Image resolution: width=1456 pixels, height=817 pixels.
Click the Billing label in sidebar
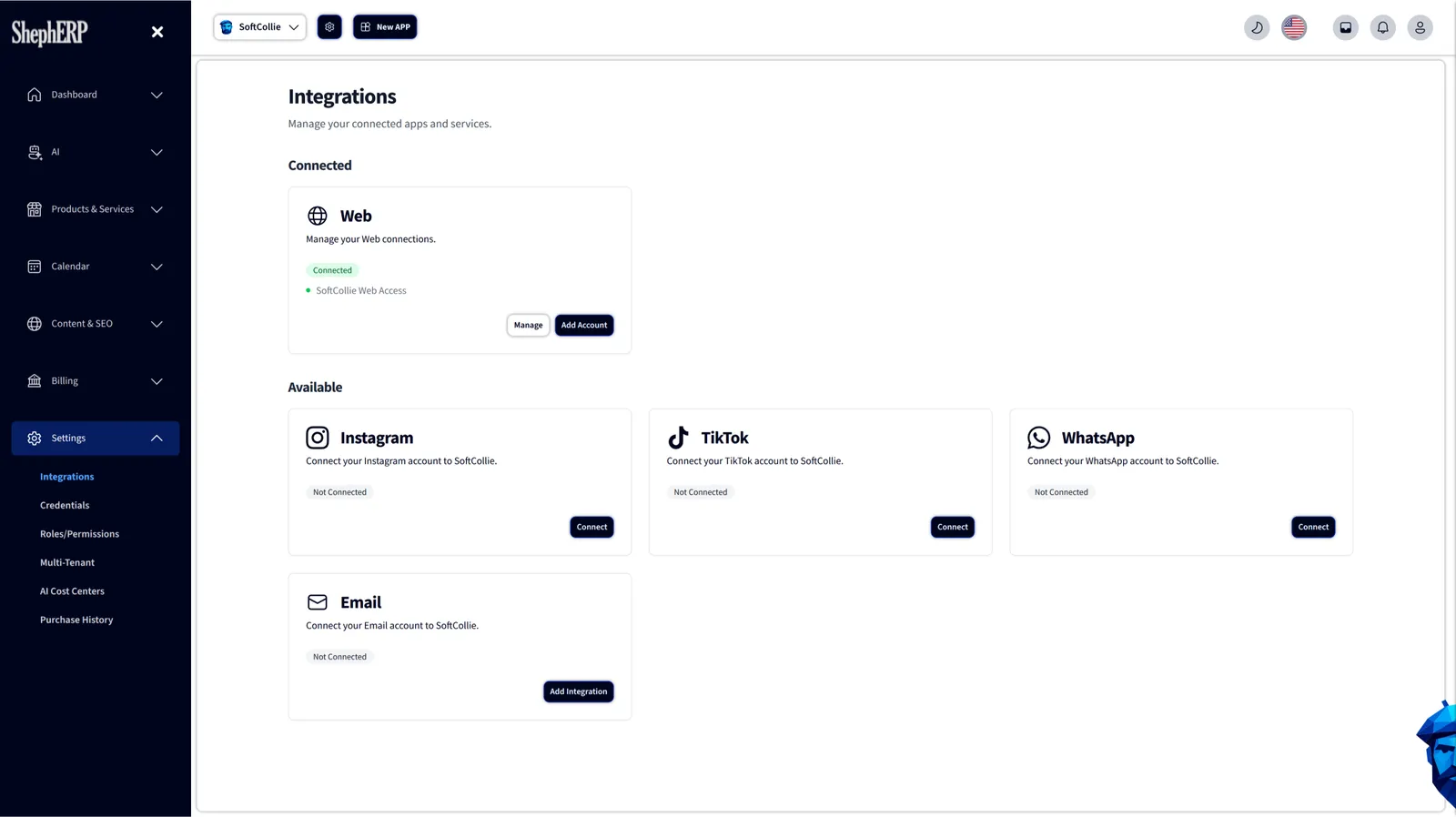click(x=65, y=381)
